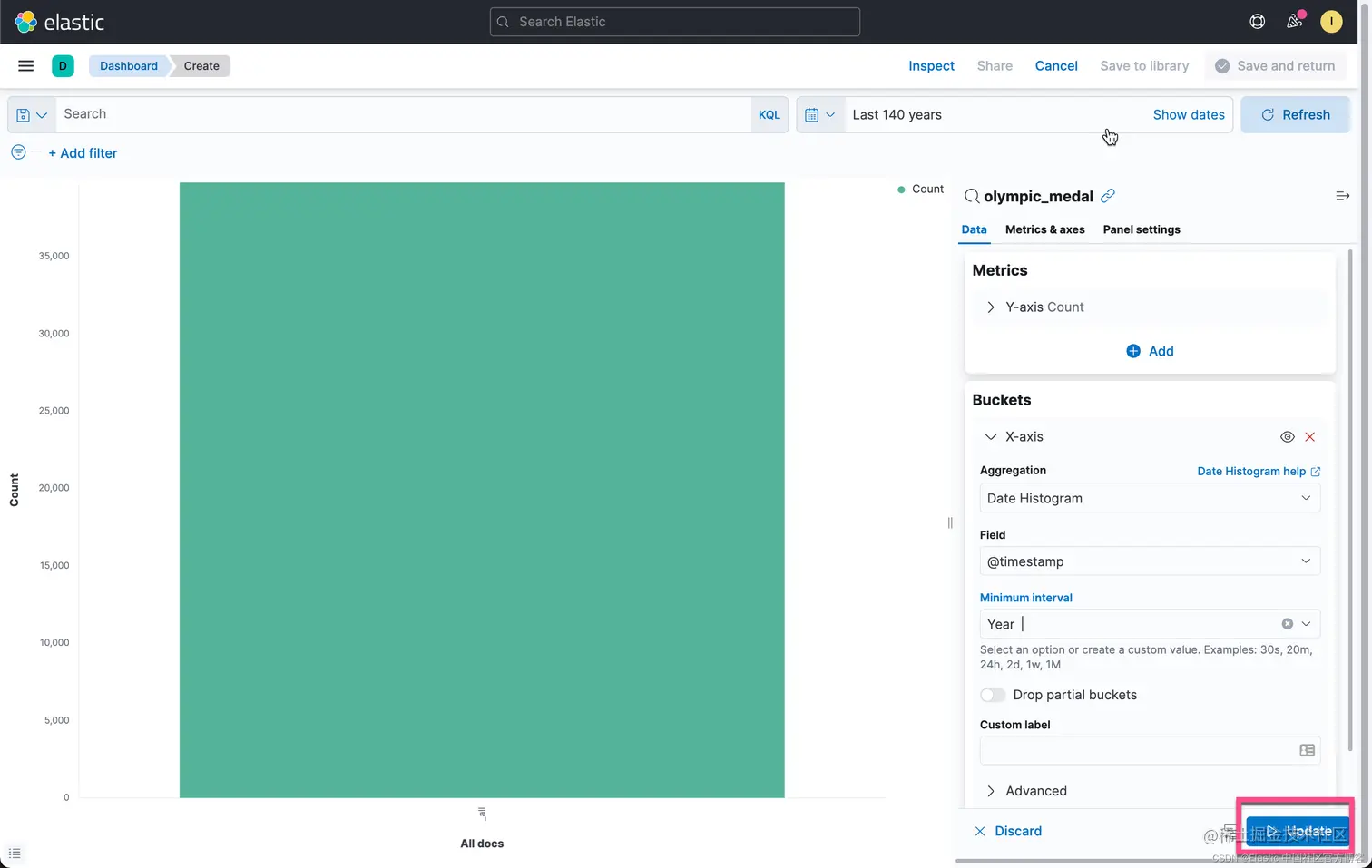Switch to Panel settings tab
Image resolution: width=1372 pixels, height=868 pixels.
[1142, 229]
